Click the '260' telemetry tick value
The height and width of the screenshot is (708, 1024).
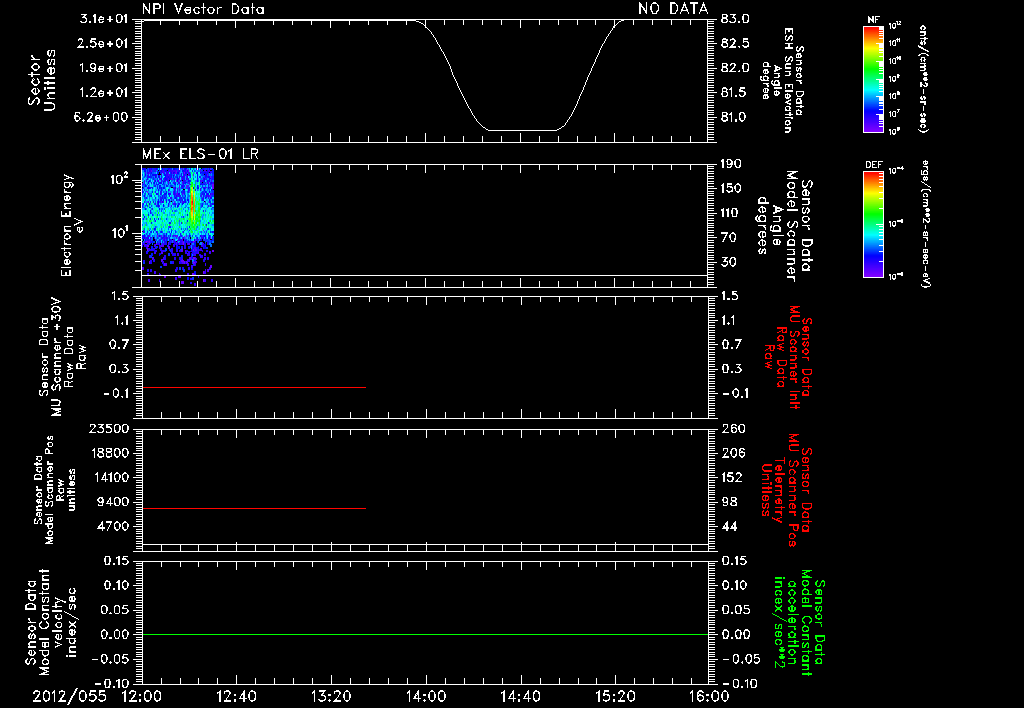point(732,429)
